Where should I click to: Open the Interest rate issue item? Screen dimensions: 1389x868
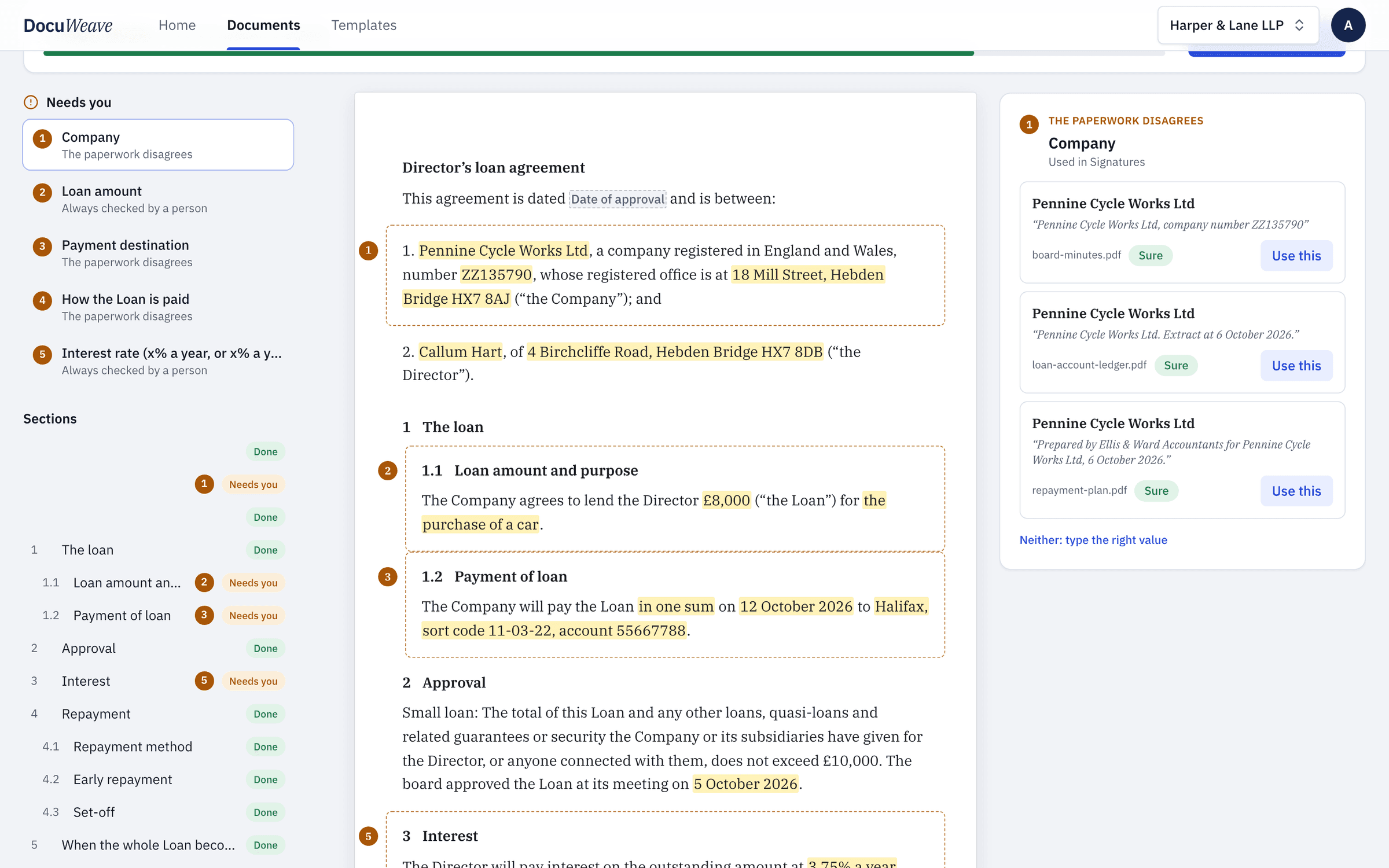pyautogui.click(x=158, y=361)
